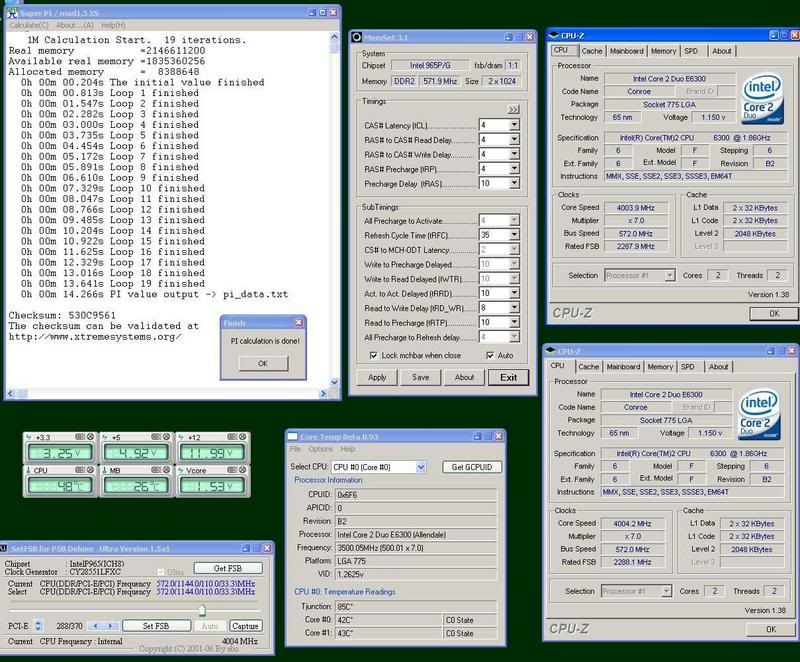Screen dimensions: 800x662
Task: Click the Super PI vertical scrollbar down arrow
Action: (x=335, y=382)
